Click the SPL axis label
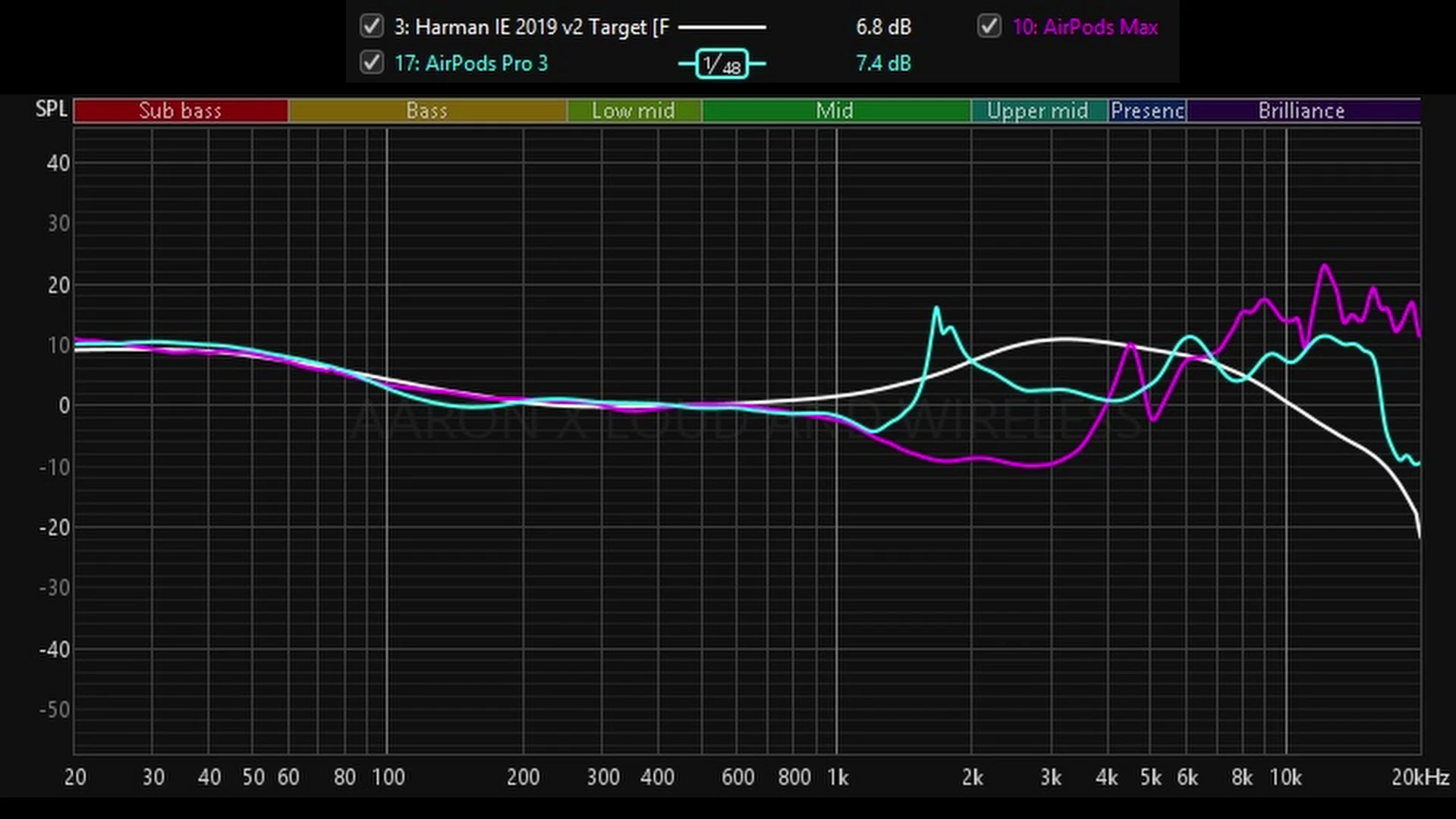The width and height of the screenshot is (1456, 819). tap(52, 109)
